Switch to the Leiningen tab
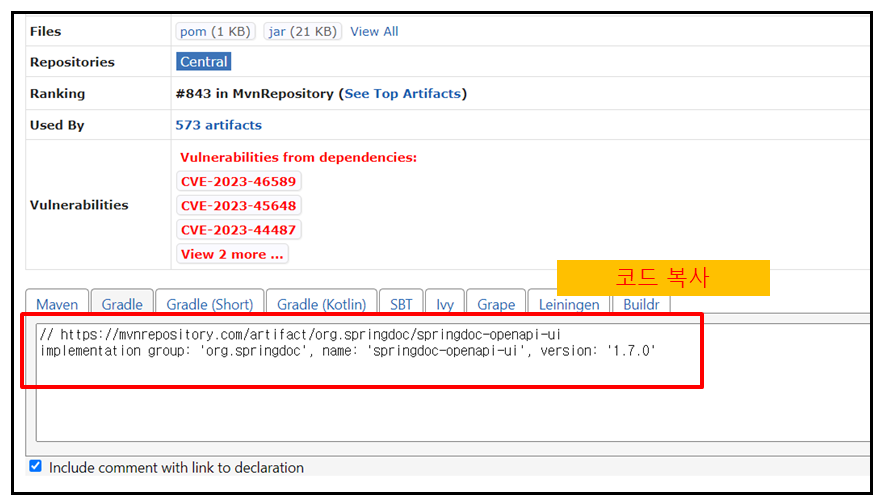This screenshot has width=892, height=502. [569, 305]
